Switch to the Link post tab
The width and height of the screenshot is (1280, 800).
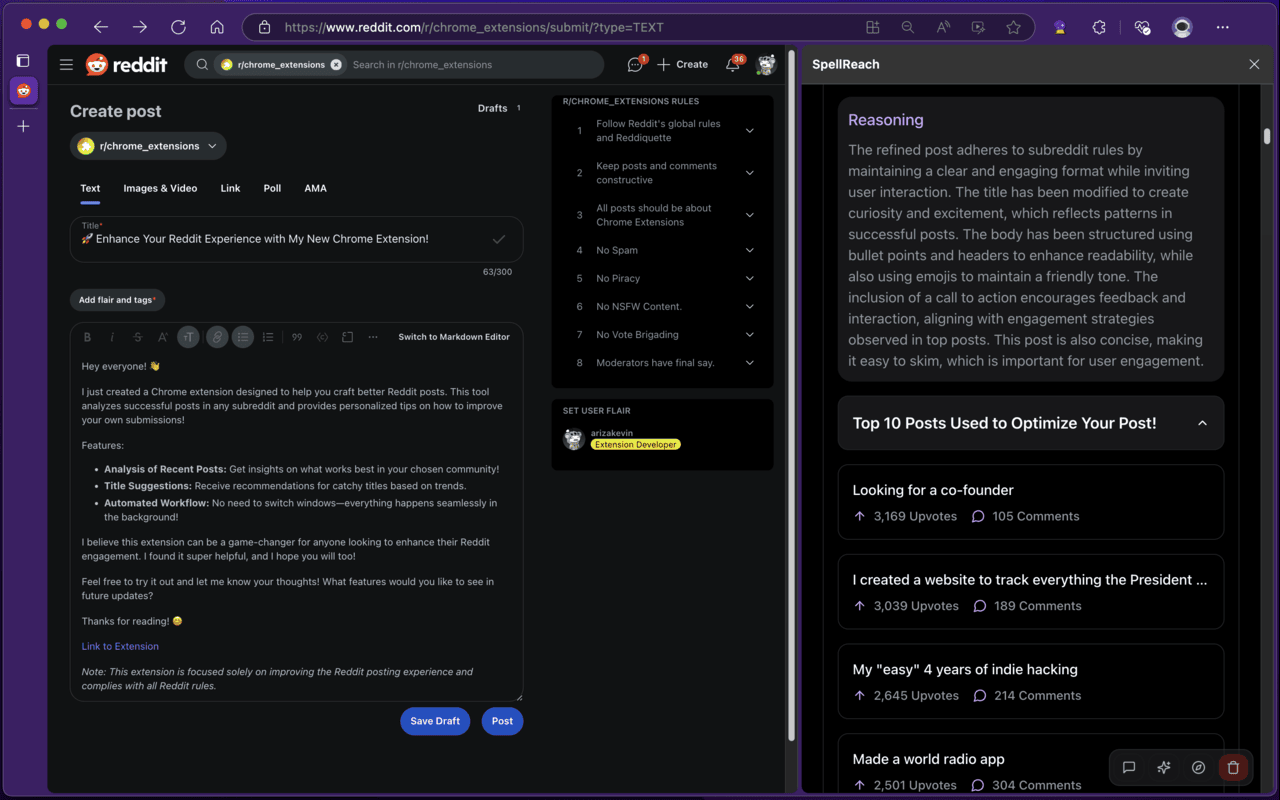tap(230, 188)
